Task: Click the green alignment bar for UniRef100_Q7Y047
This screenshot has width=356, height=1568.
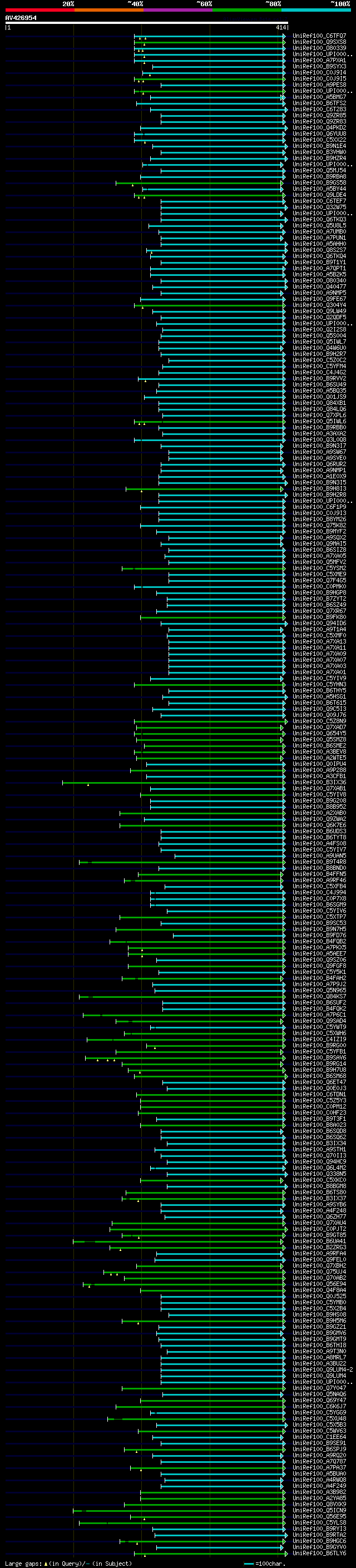Action: coord(203,1388)
